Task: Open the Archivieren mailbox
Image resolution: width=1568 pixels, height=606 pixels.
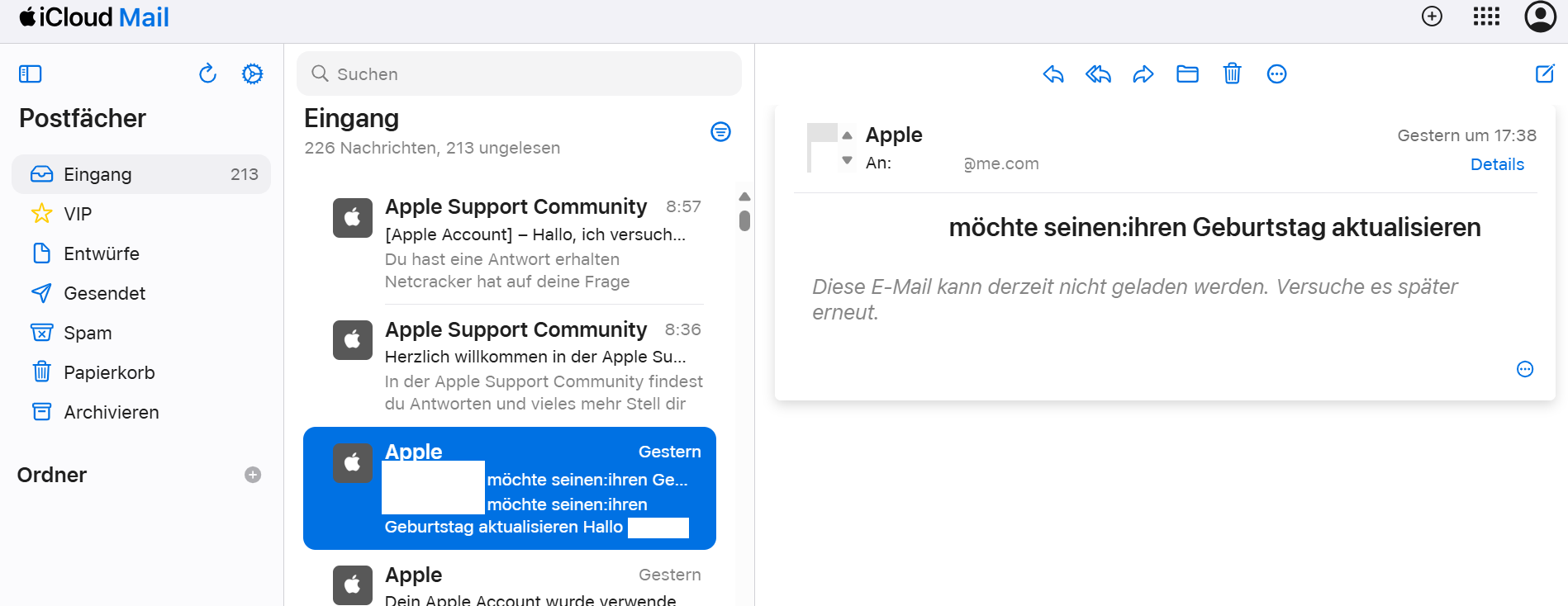Action: click(x=141, y=412)
